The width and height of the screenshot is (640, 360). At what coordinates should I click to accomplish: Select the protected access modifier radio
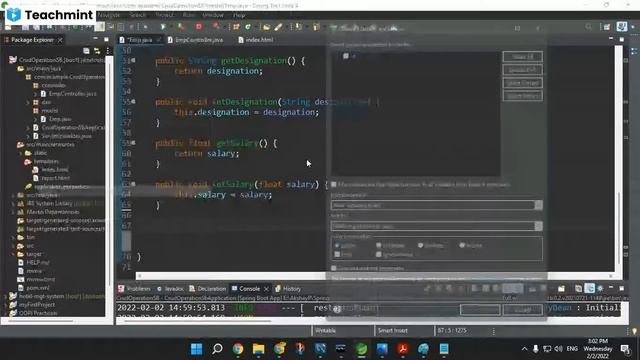(x=379, y=245)
